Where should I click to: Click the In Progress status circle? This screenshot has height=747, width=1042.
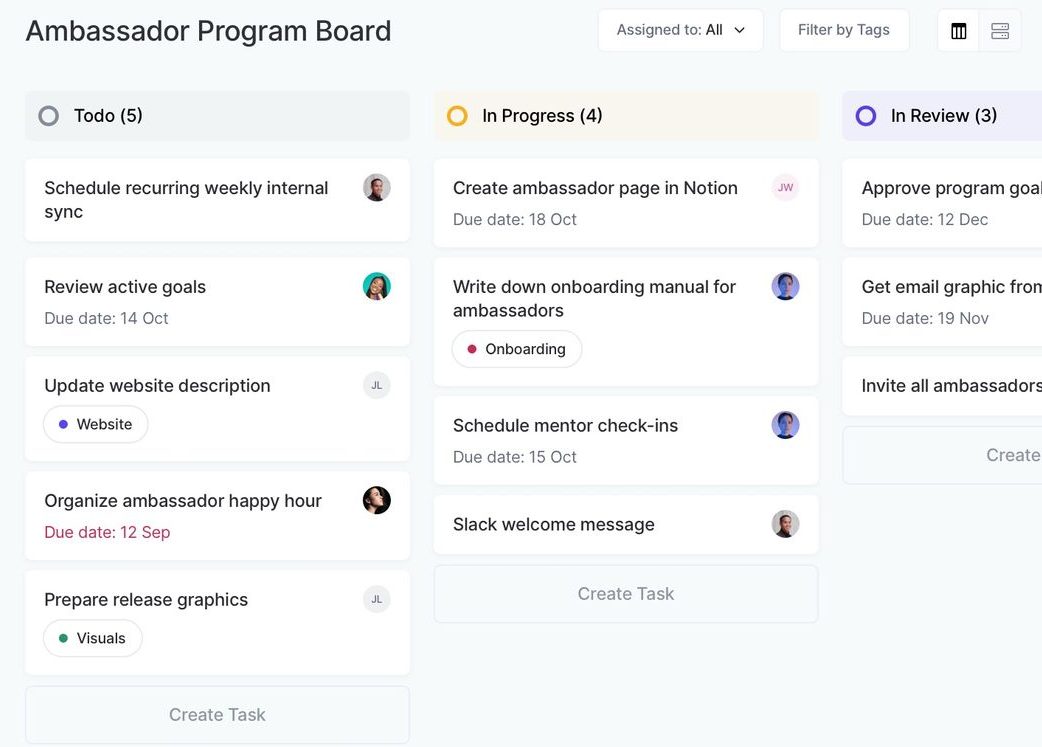click(x=457, y=116)
